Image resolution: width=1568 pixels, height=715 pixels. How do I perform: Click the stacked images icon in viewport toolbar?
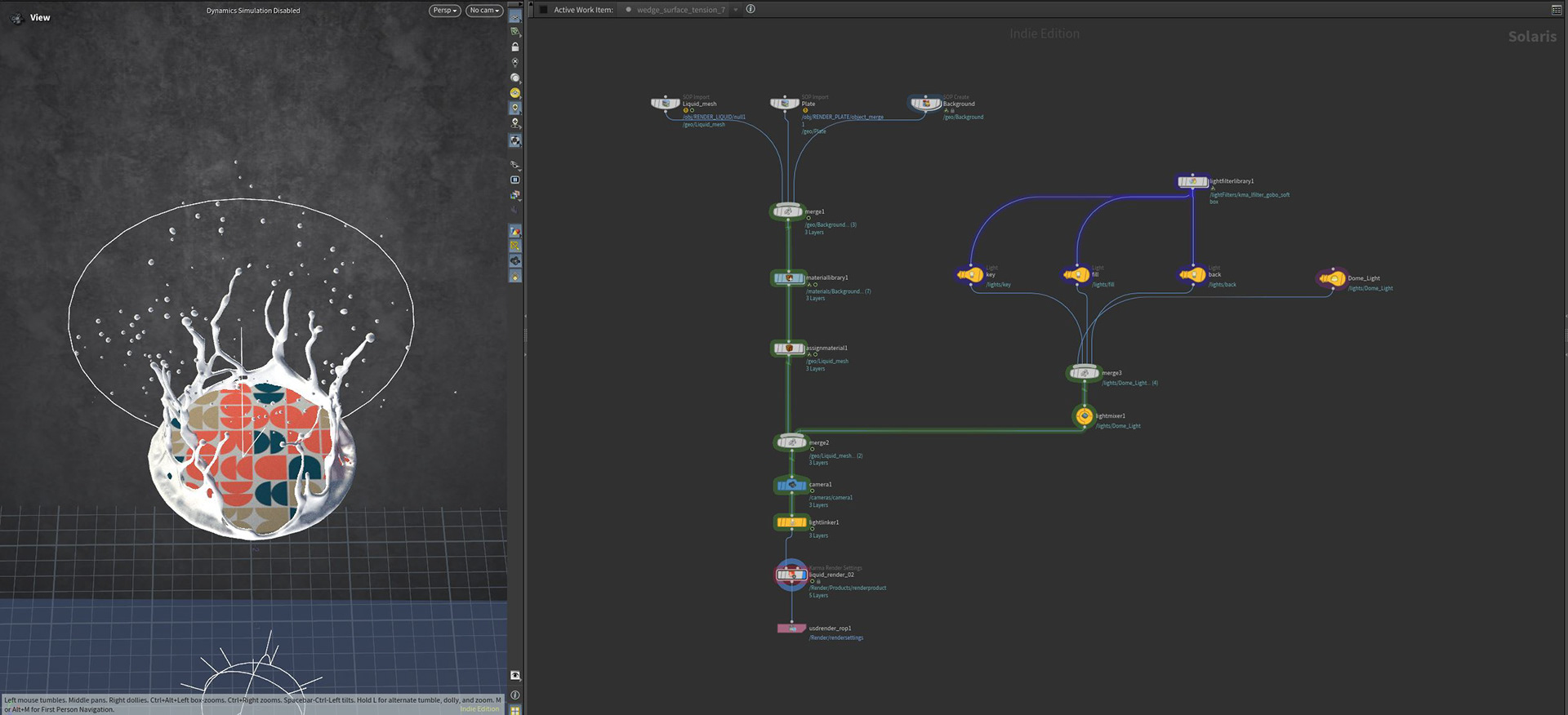click(x=515, y=195)
